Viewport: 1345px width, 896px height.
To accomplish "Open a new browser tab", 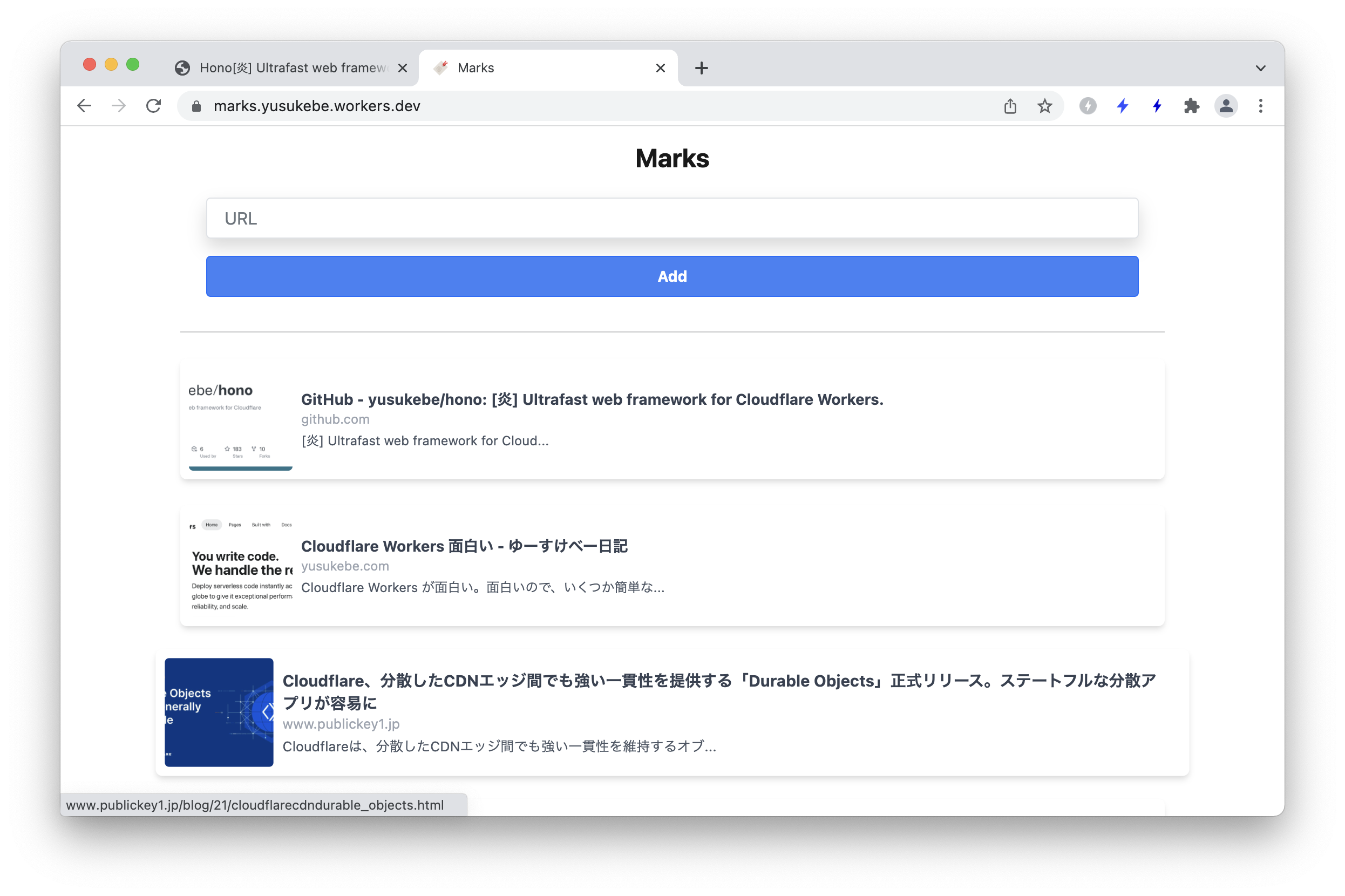I will coord(701,68).
